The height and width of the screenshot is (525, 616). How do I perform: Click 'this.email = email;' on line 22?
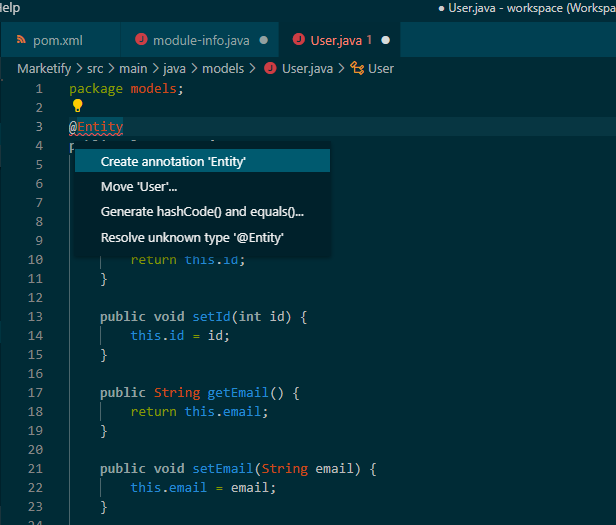point(203,488)
